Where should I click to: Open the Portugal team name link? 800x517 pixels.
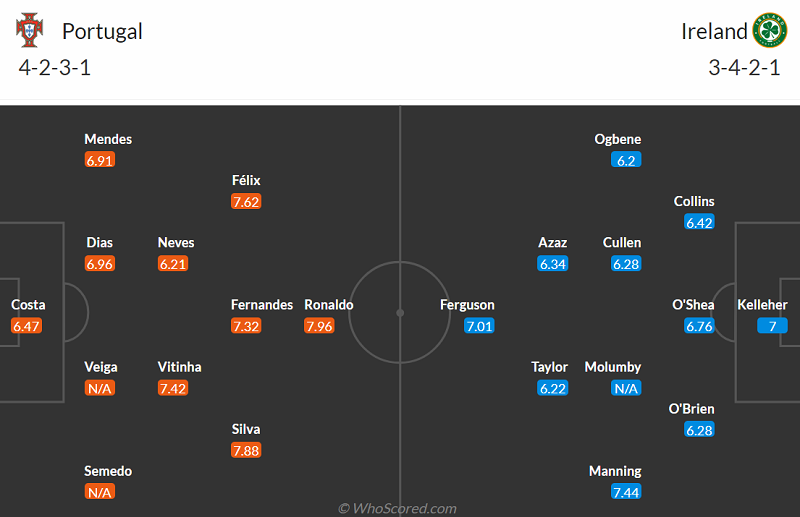click(x=102, y=31)
